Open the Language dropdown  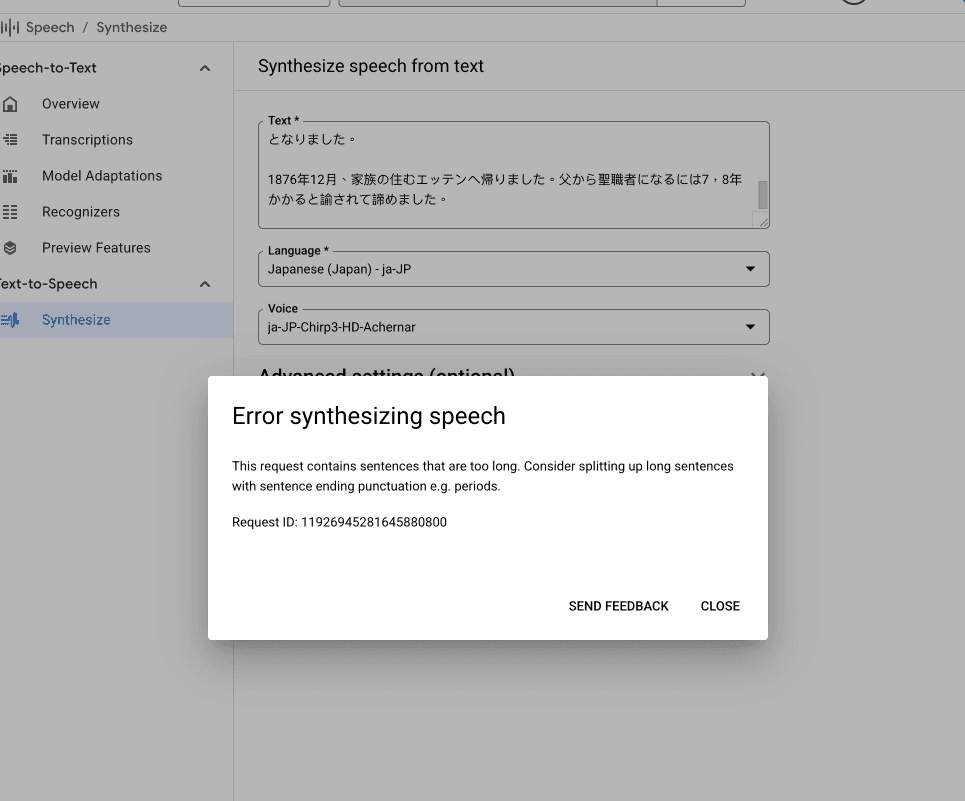(513, 269)
